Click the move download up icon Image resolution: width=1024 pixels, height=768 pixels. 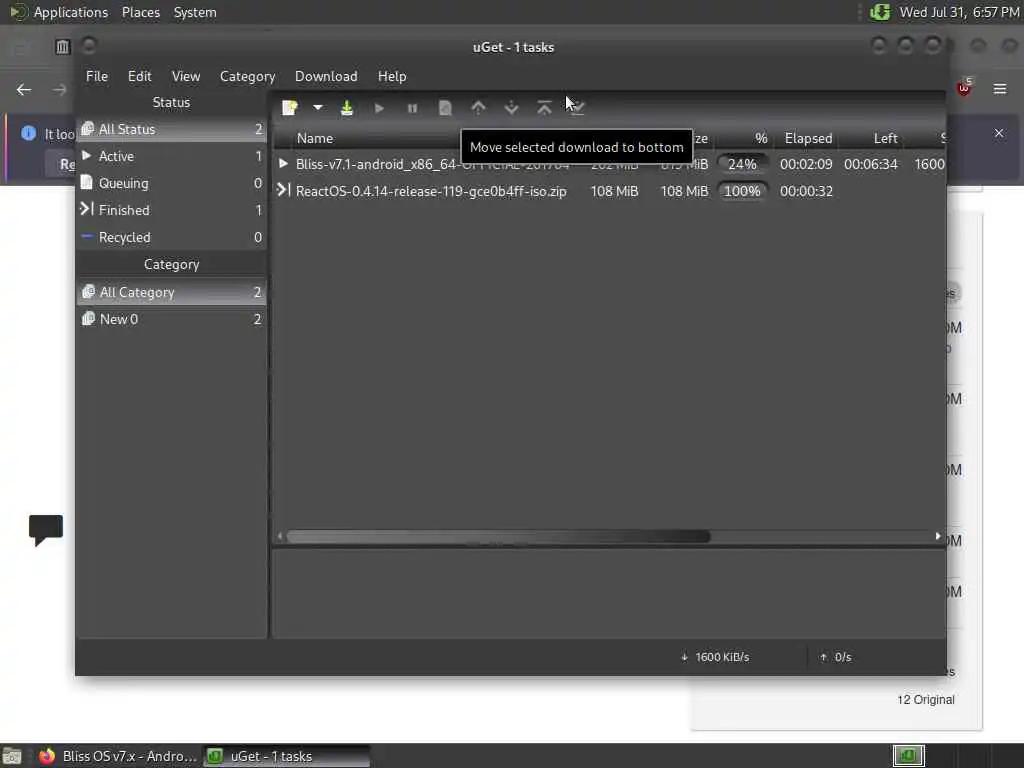478,108
